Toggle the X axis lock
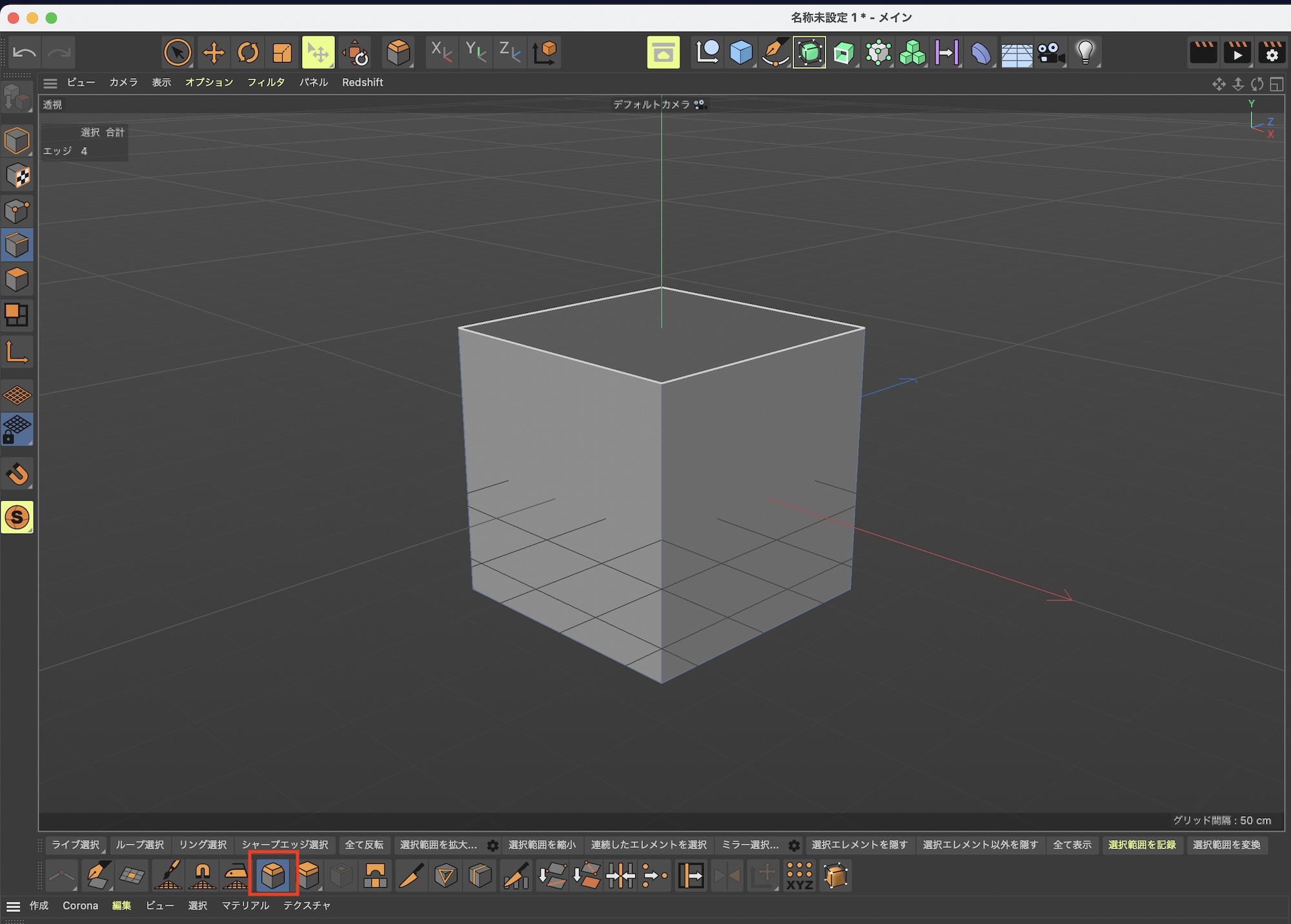 441,53
